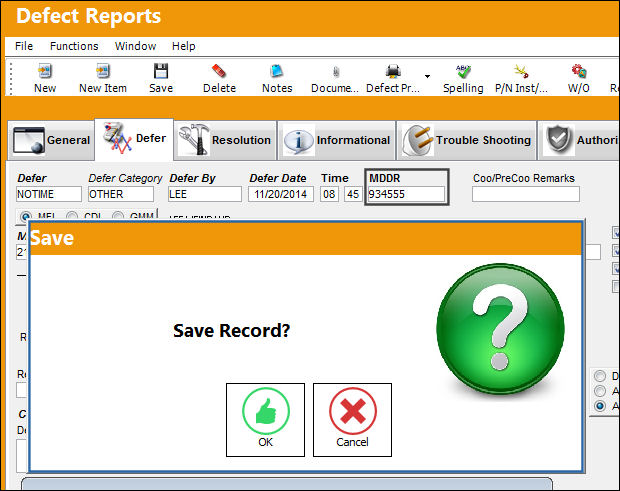Open the Functions menu
This screenshot has width=620, height=491.
click(74, 46)
